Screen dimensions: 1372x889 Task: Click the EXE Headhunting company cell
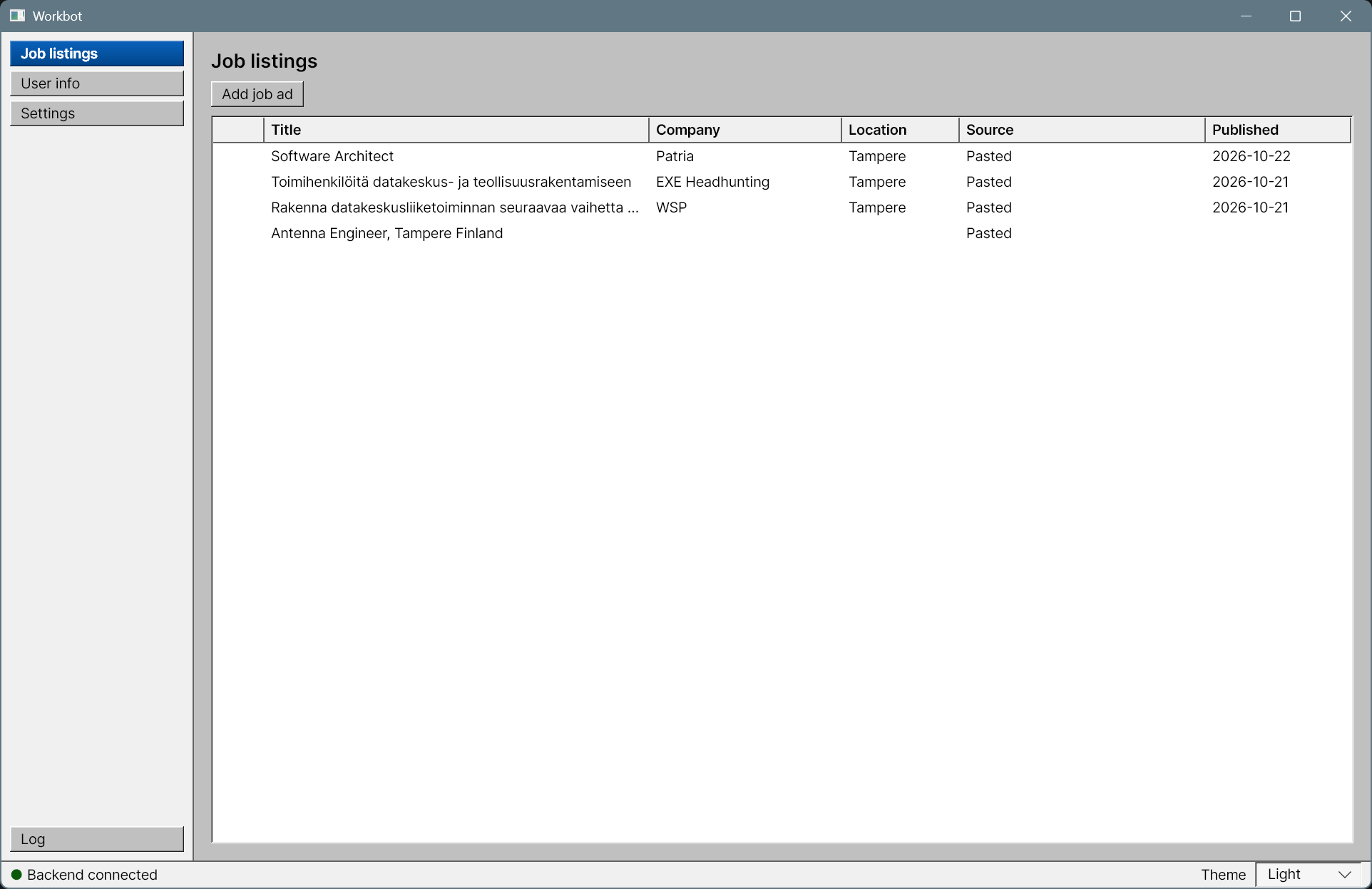(x=712, y=182)
